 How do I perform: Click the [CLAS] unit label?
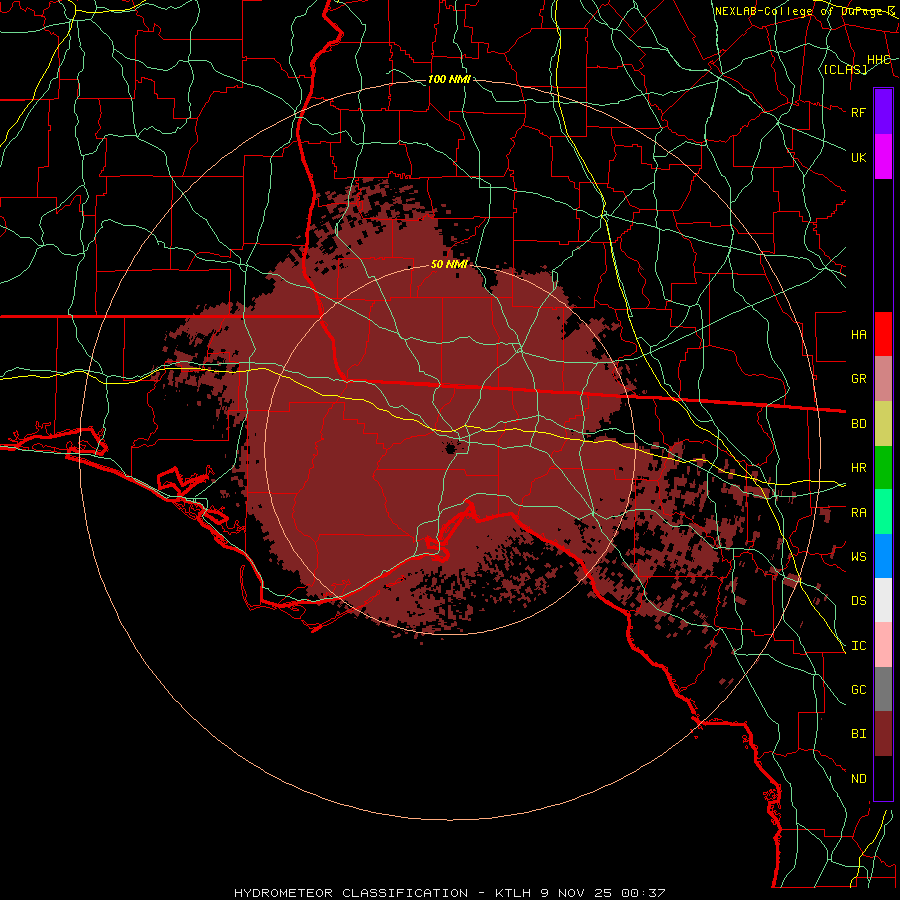pos(845,69)
